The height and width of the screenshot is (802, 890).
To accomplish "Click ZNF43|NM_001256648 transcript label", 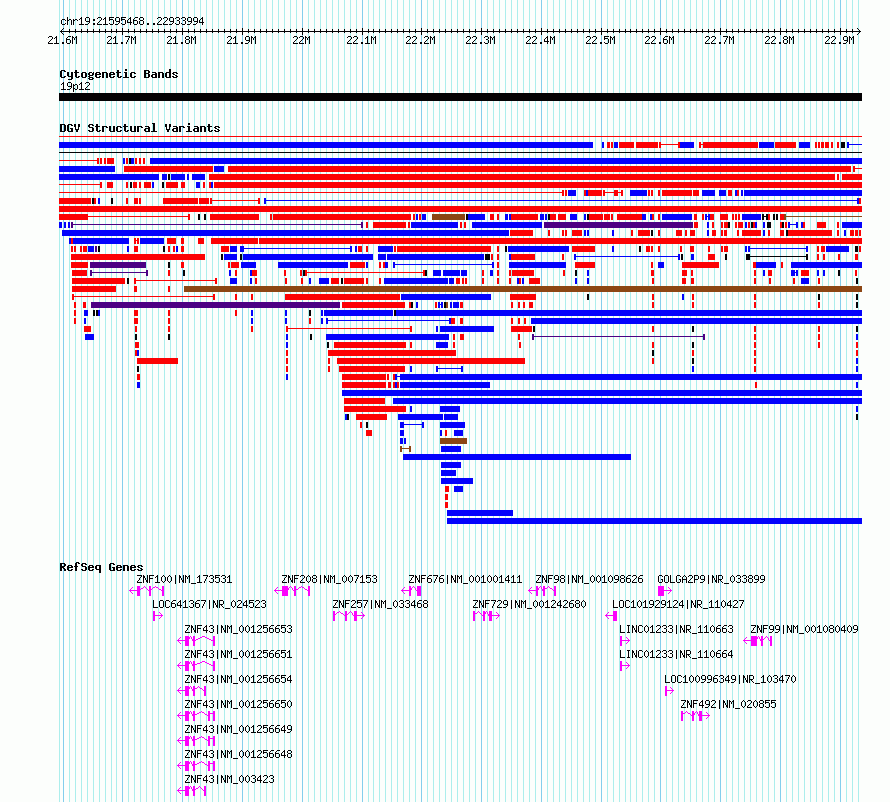I will click(x=238, y=754).
